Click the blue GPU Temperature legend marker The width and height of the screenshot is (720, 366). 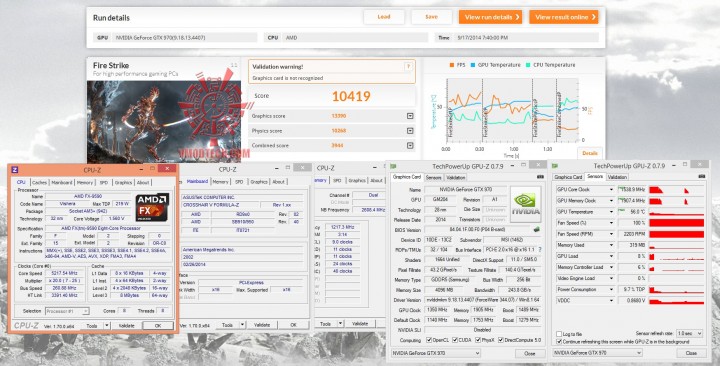coord(473,65)
